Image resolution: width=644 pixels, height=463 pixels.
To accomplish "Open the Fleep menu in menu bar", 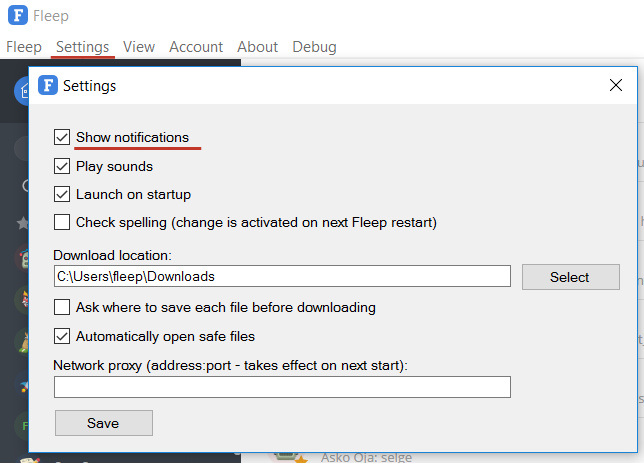I will coord(24,47).
